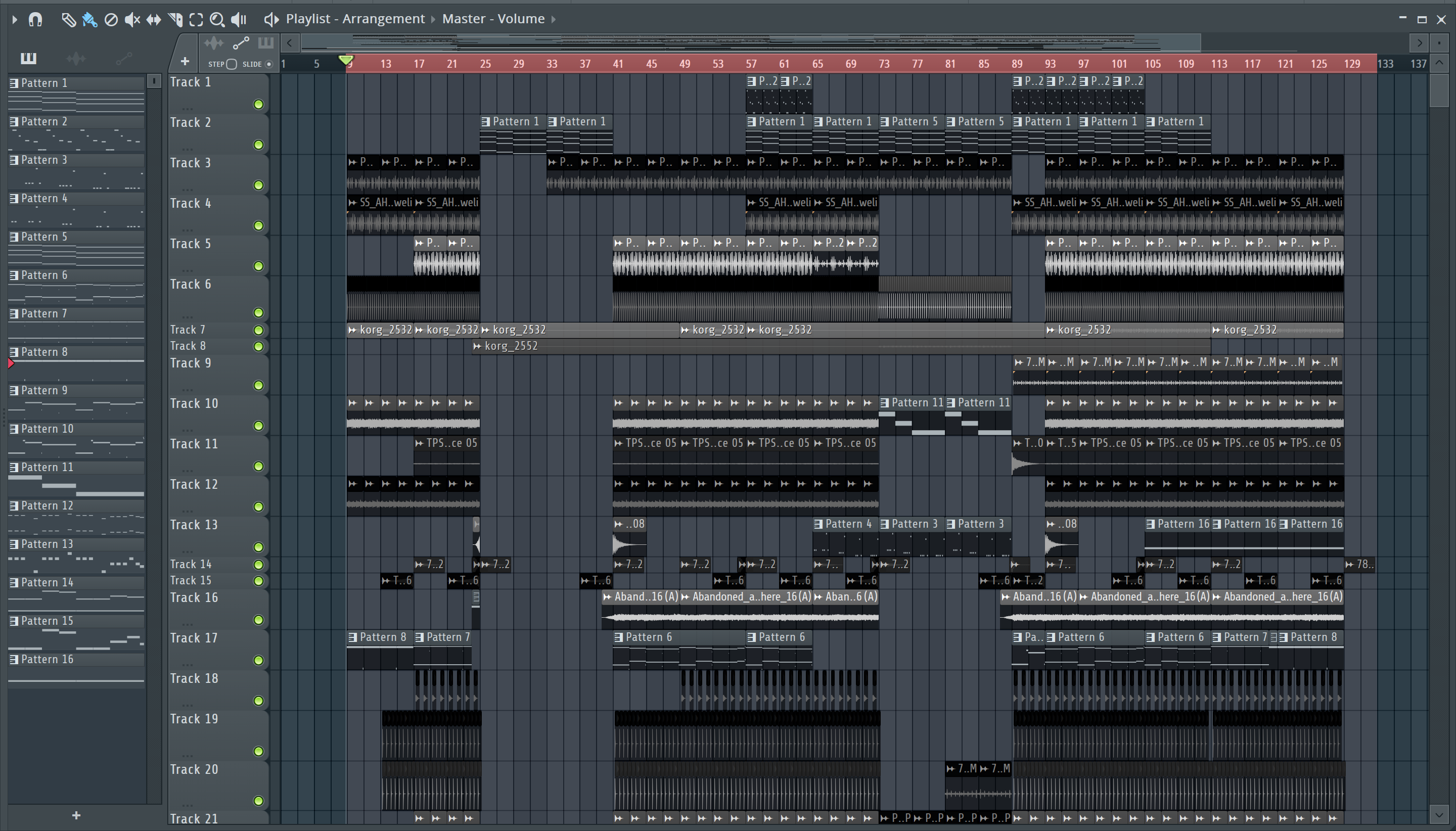Image resolution: width=1456 pixels, height=831 pixels.
Task: Open the snap magnet menu
Action: (35, 19)
